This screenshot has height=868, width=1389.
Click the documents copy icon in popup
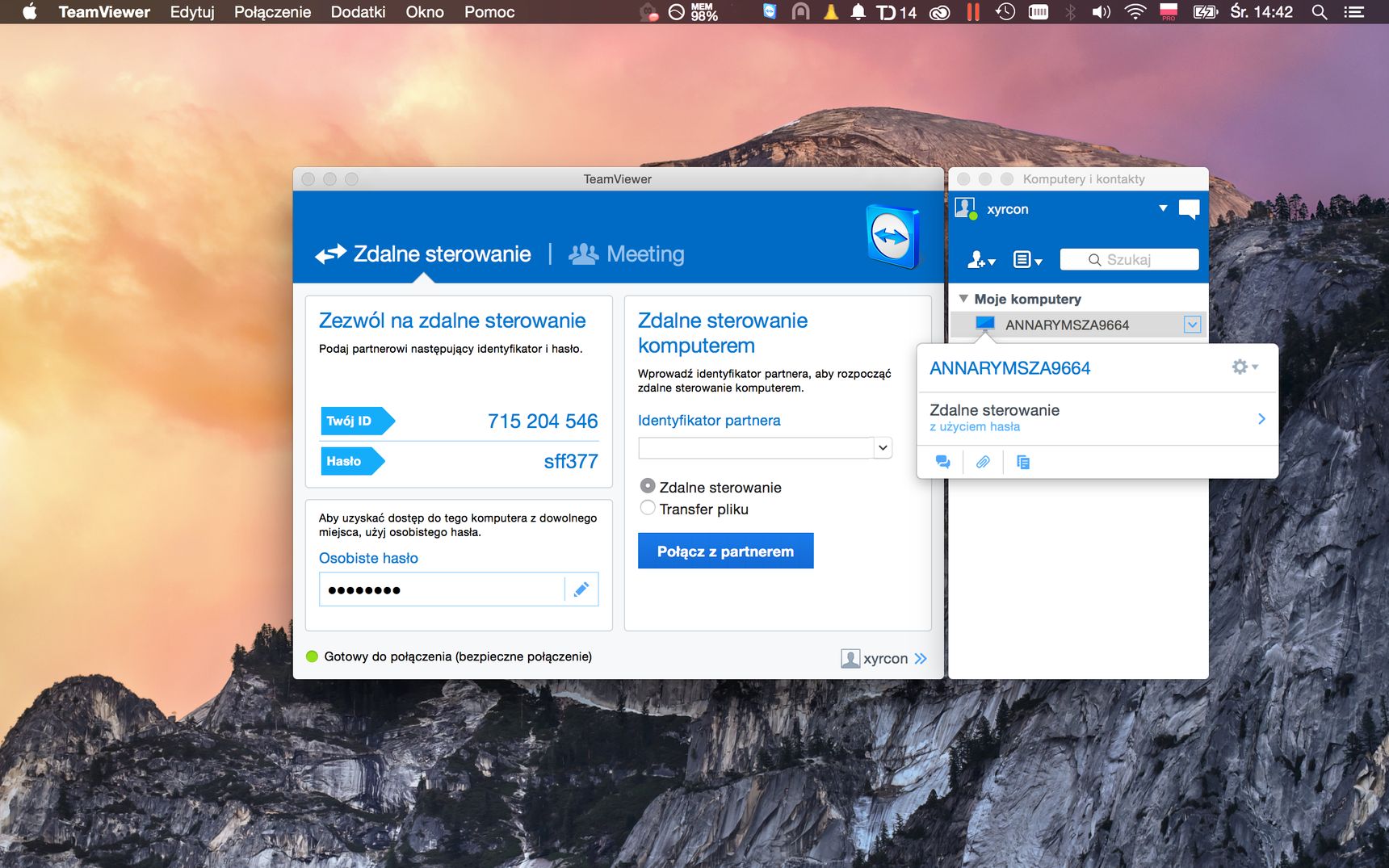point(1023,462)
